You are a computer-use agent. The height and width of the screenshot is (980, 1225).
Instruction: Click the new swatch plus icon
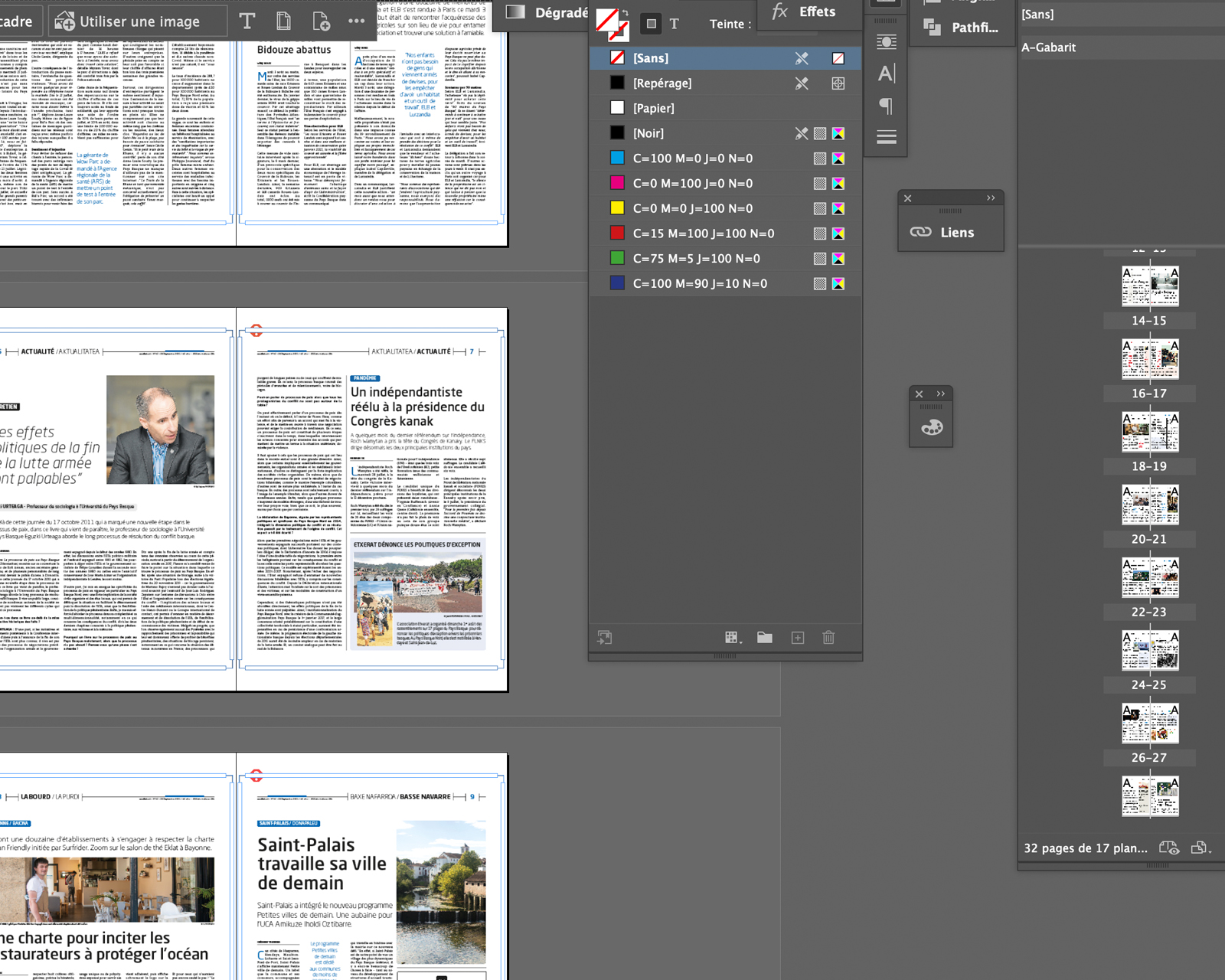point(797,638)
